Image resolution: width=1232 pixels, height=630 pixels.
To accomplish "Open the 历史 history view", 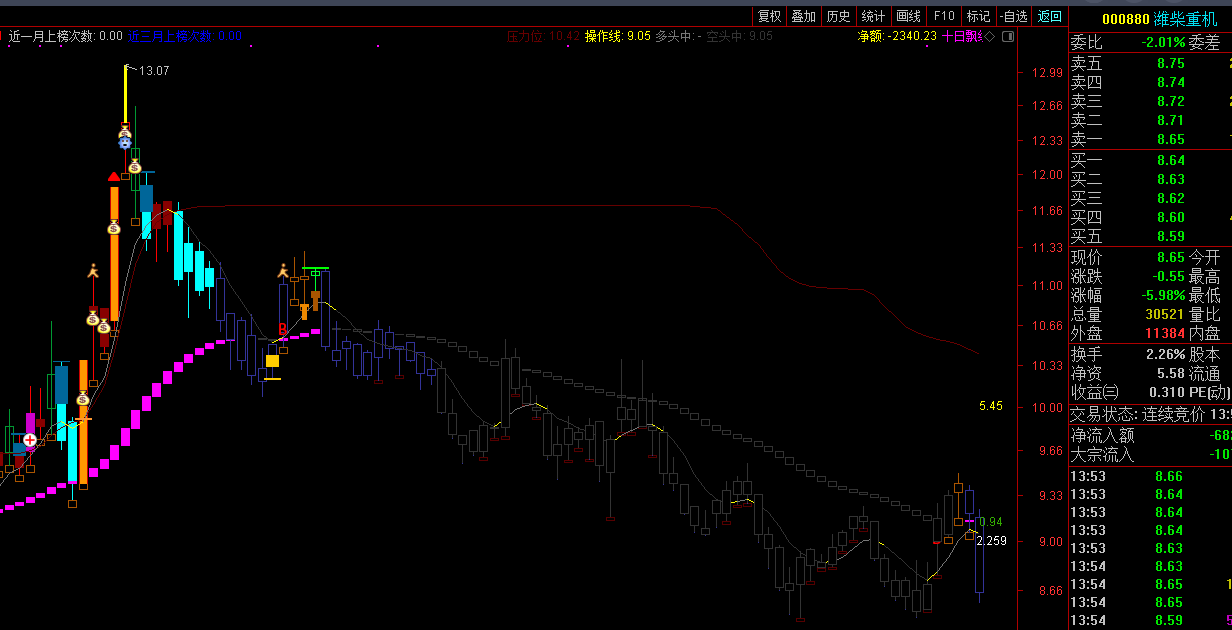I will point(838,16).
